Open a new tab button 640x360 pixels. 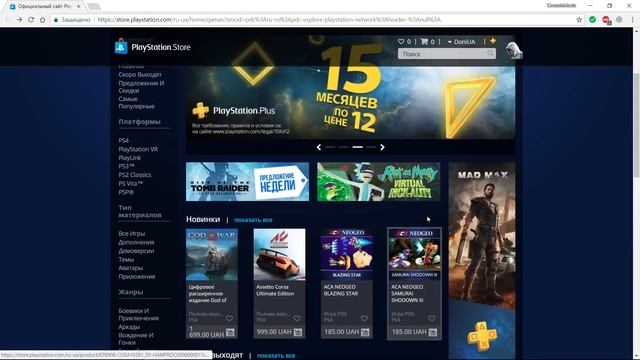[94, 6]
